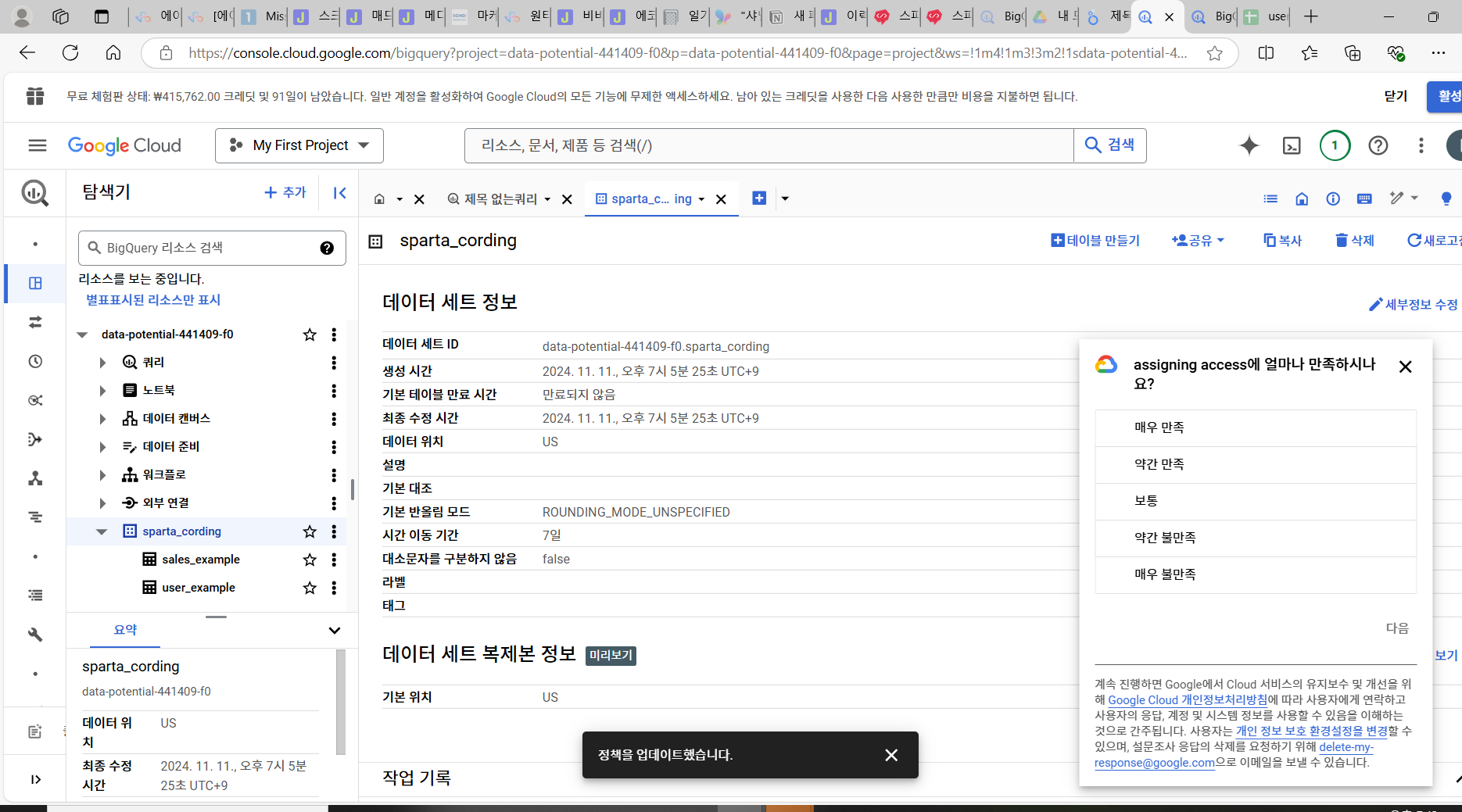Image resolution: width=1462 pixels, height=812 pixels.
Task: Click 세부정보 수정 edit details link
Action: 1414,305
